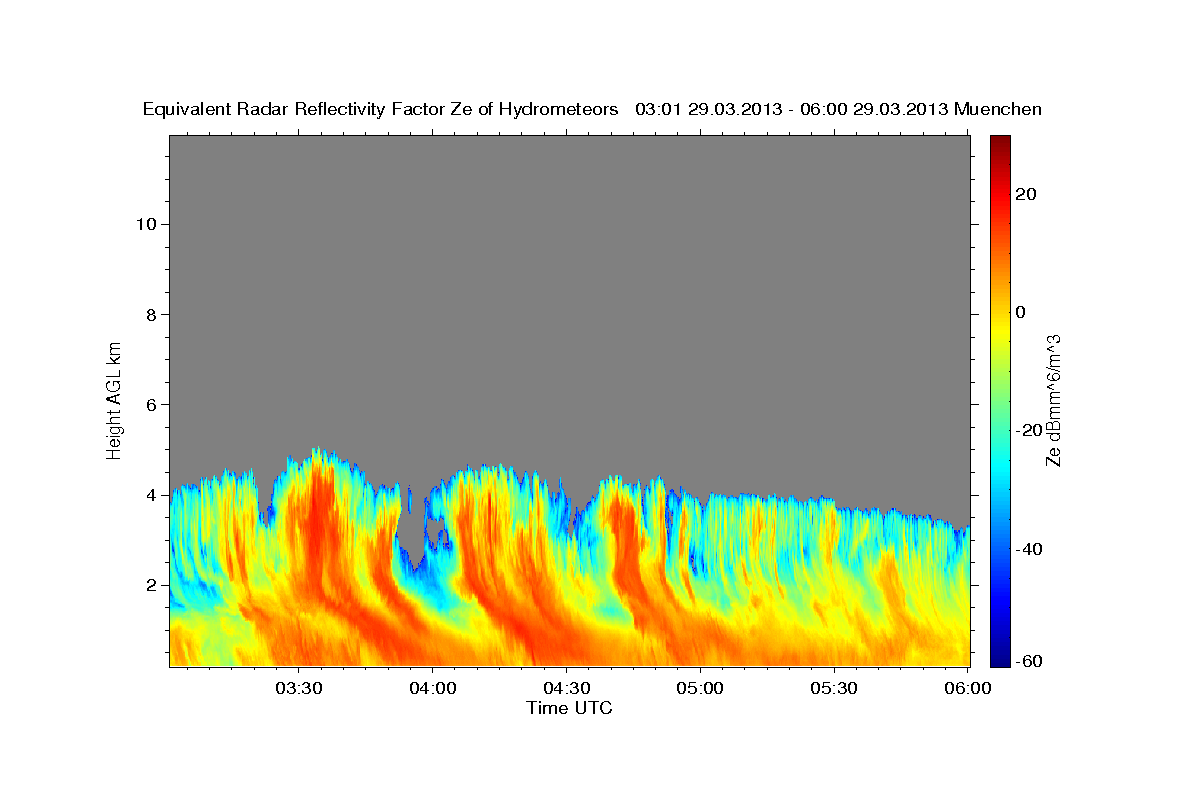Viewport: 1200px width, 800px height.
Task: Click the colorbar label 'Ze dBmm^6/m^3'
Action: [x=1053, y=400]
